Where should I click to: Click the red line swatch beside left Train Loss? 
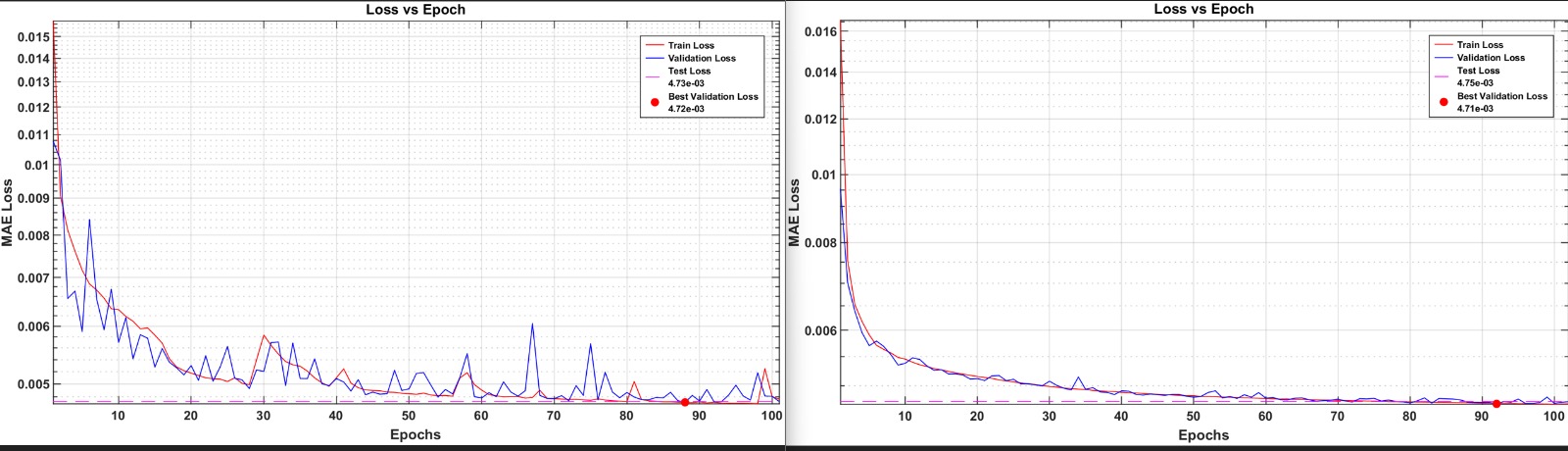click(x=655, y=45)
